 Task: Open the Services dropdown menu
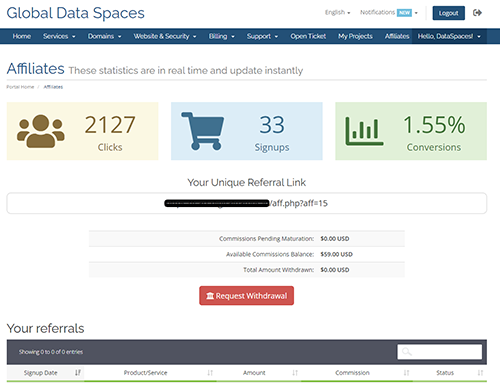pos(59,36)
